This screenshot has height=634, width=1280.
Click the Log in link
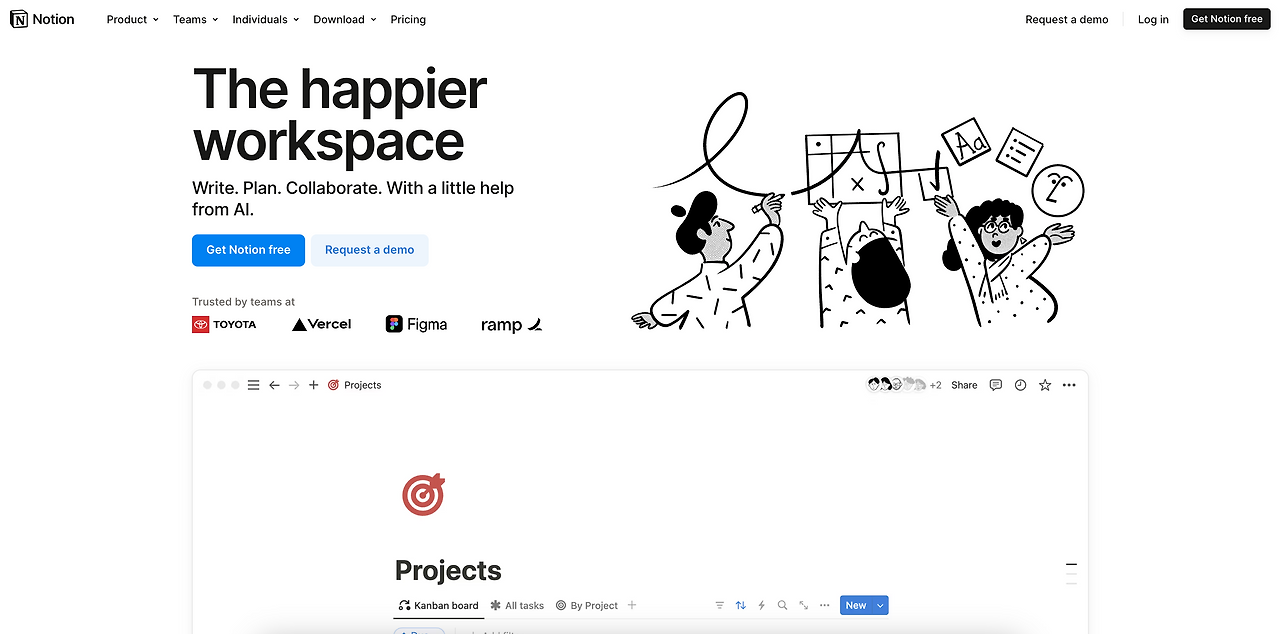[x=1153, y=19]
